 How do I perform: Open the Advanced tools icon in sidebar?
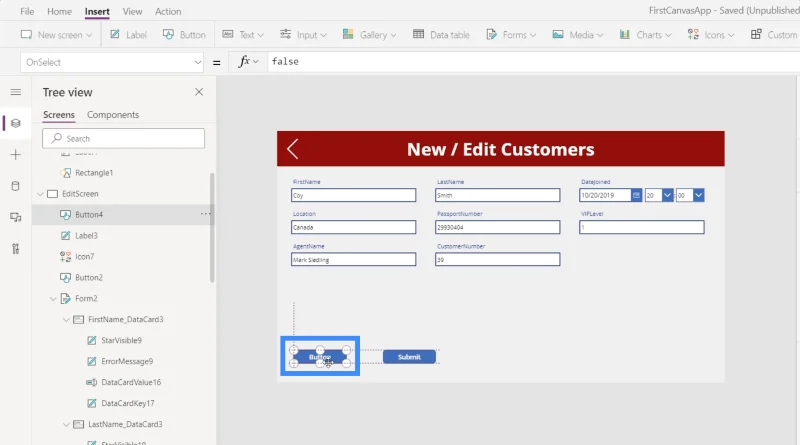pos(16,249)
